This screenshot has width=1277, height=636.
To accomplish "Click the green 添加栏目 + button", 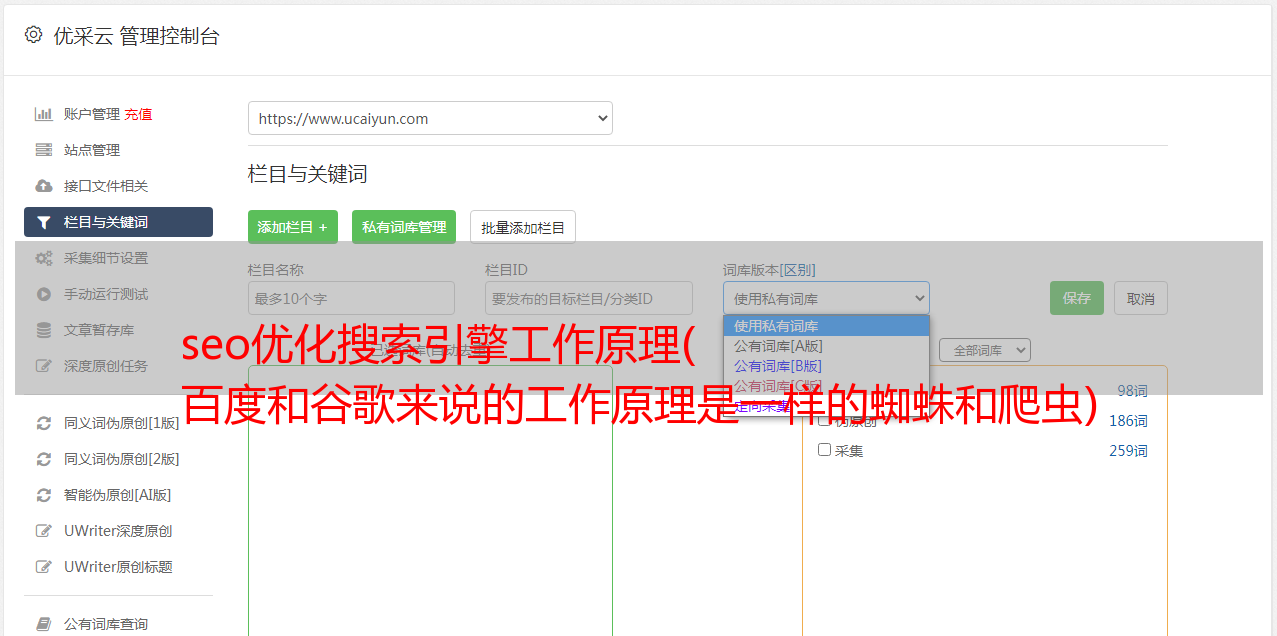I will pos(293,227).
